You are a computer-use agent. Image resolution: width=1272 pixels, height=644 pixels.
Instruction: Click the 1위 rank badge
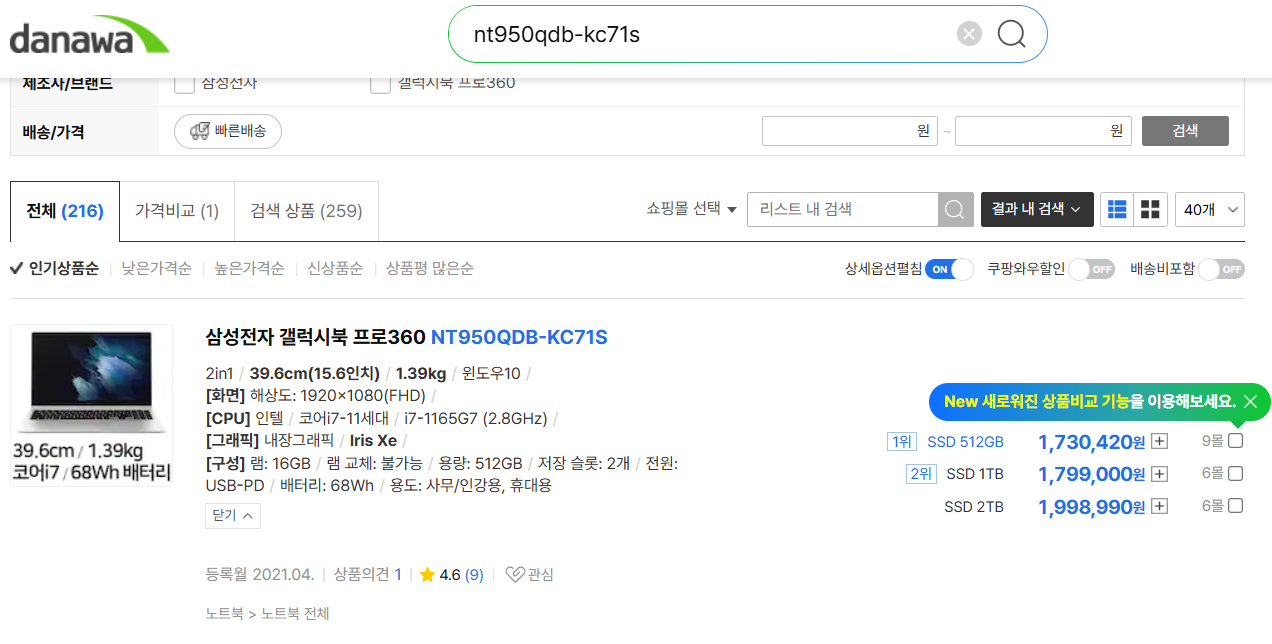coord(902,442)
